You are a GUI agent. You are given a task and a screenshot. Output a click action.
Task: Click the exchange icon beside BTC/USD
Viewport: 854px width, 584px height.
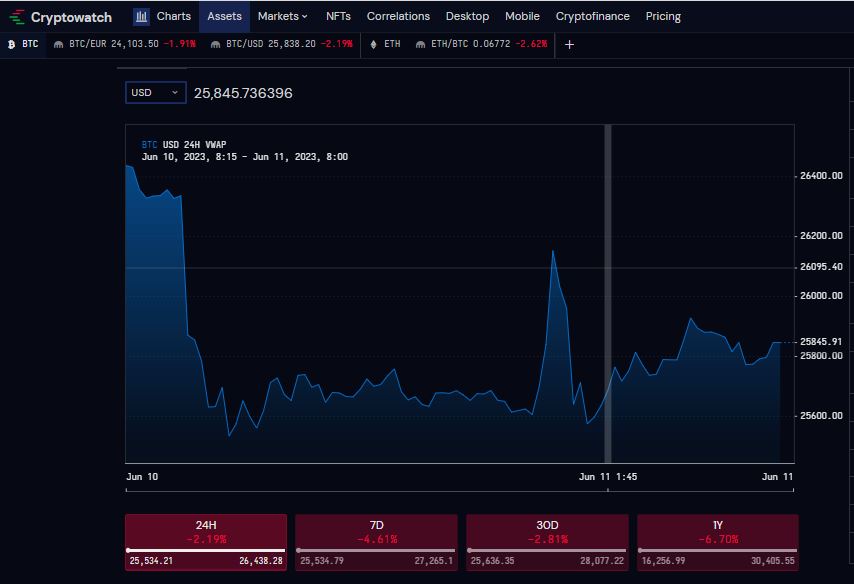point(215,45)
